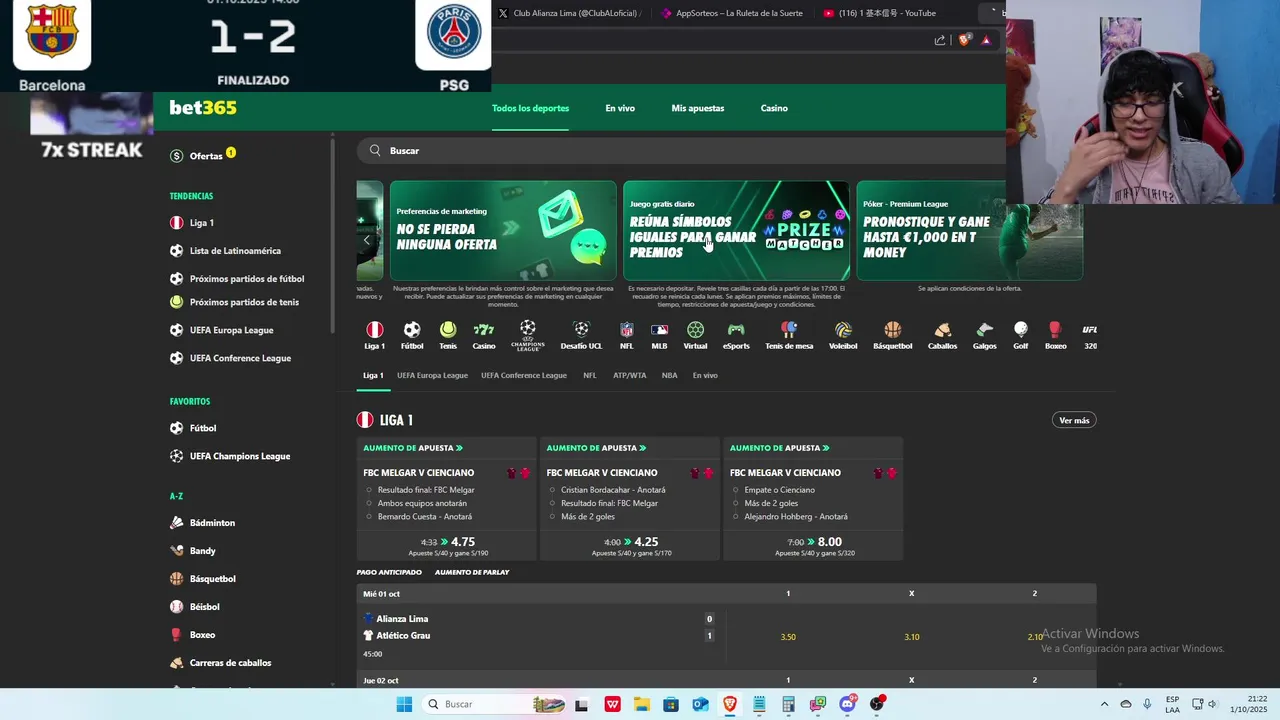This screenshot has height=720, width=1280.
Task: Open the Champions League icon in carousel
Action: point(528,335)
